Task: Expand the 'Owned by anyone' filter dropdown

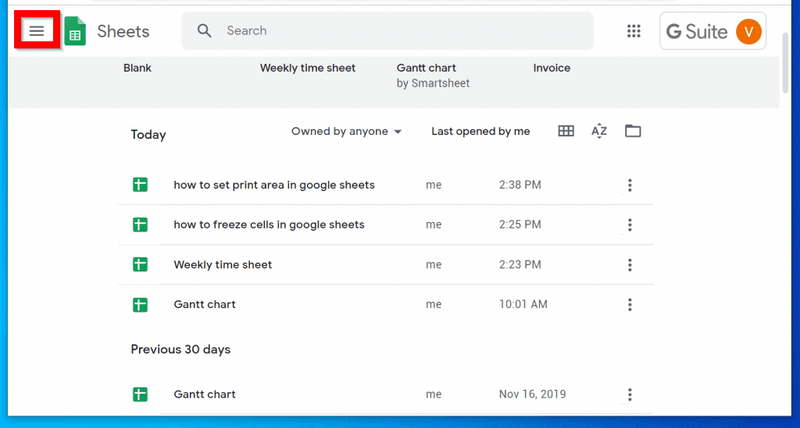Action: 346,132
